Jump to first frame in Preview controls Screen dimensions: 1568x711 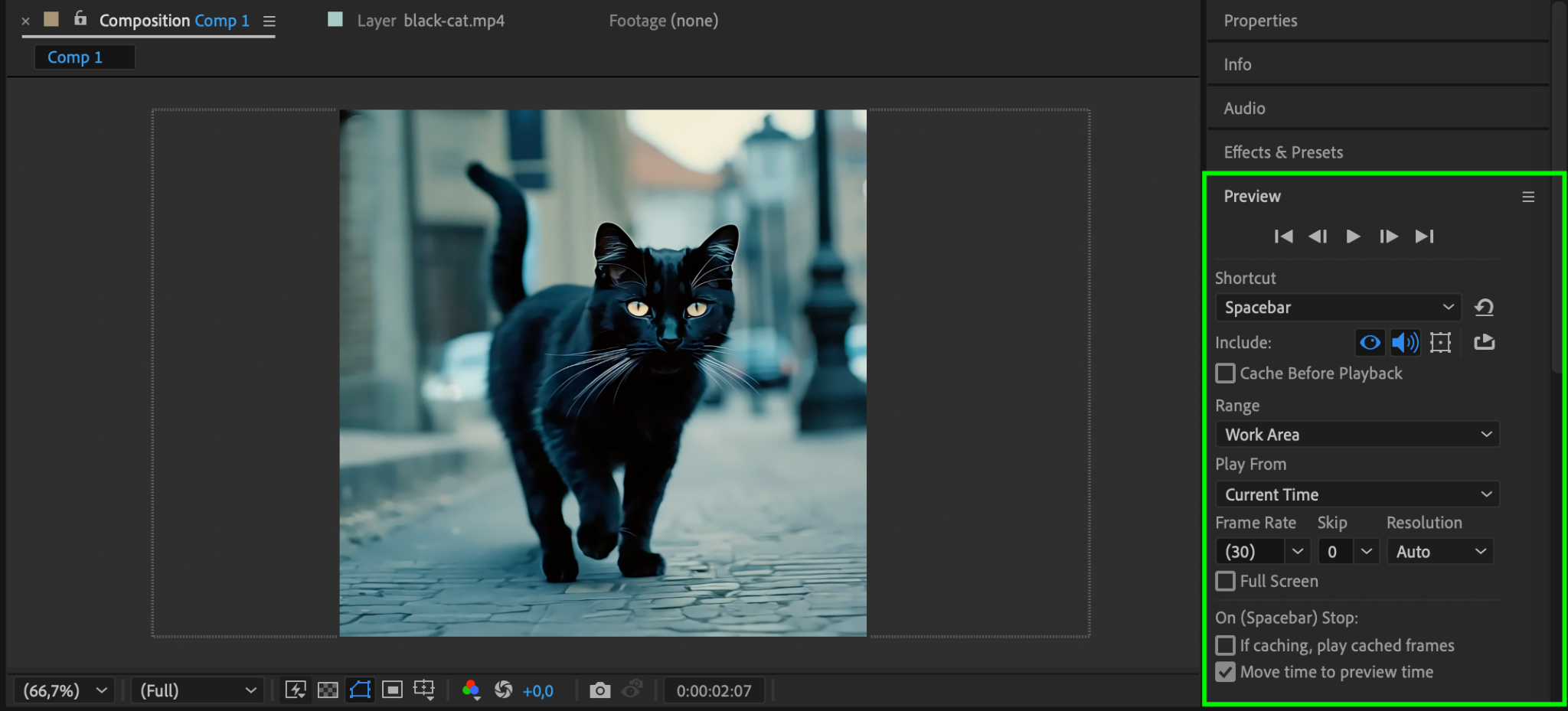click(1283, 236)
